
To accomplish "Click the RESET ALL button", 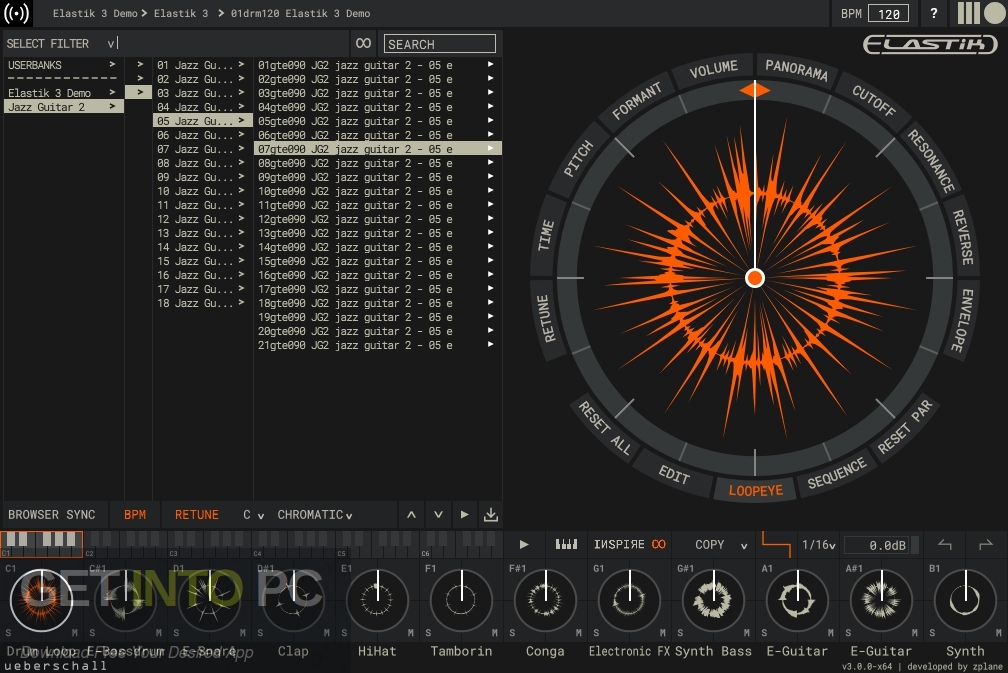I will coord(604,428).
